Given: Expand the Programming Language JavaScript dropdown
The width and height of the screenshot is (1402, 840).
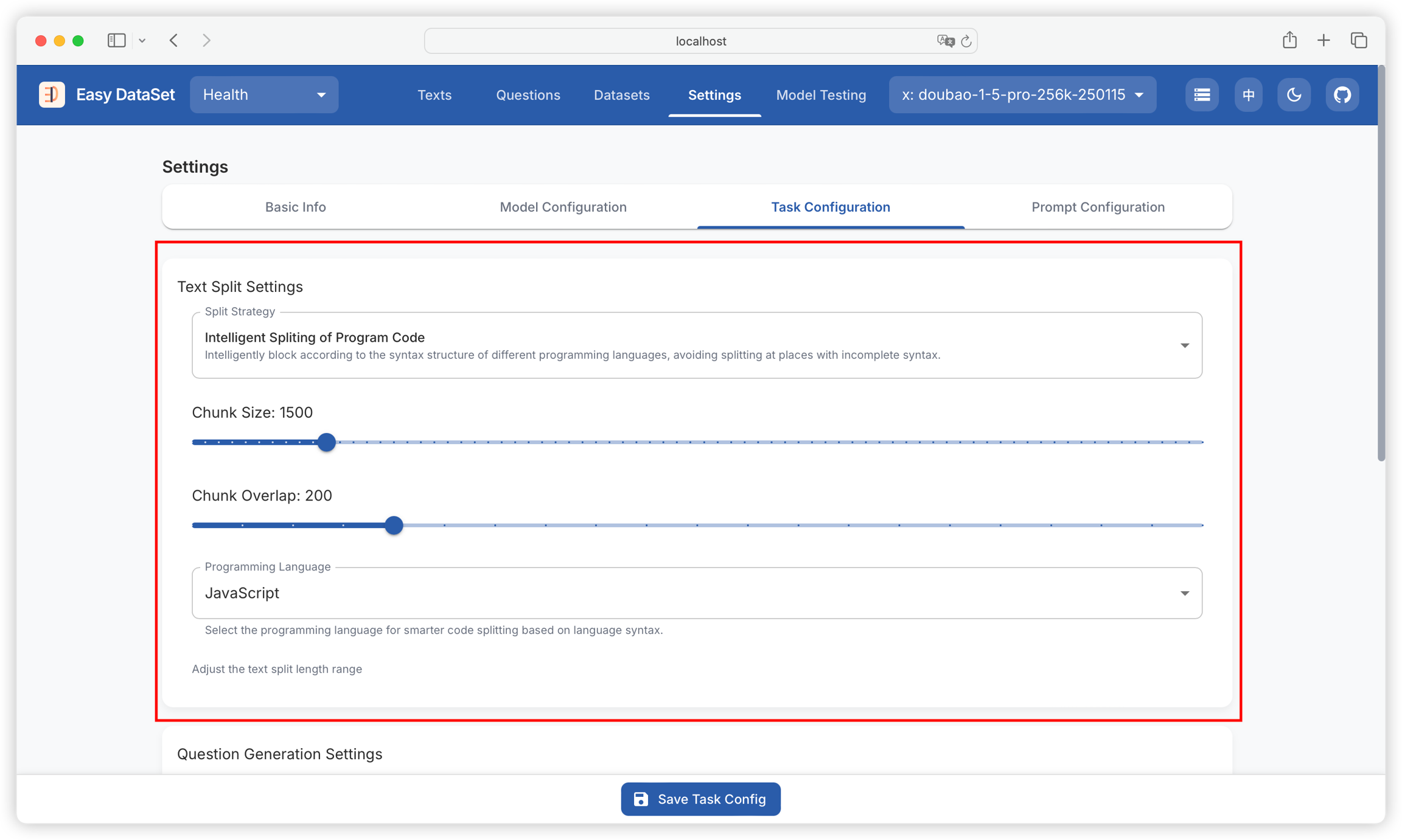Looking at the screenshot, I should (697, 593).
